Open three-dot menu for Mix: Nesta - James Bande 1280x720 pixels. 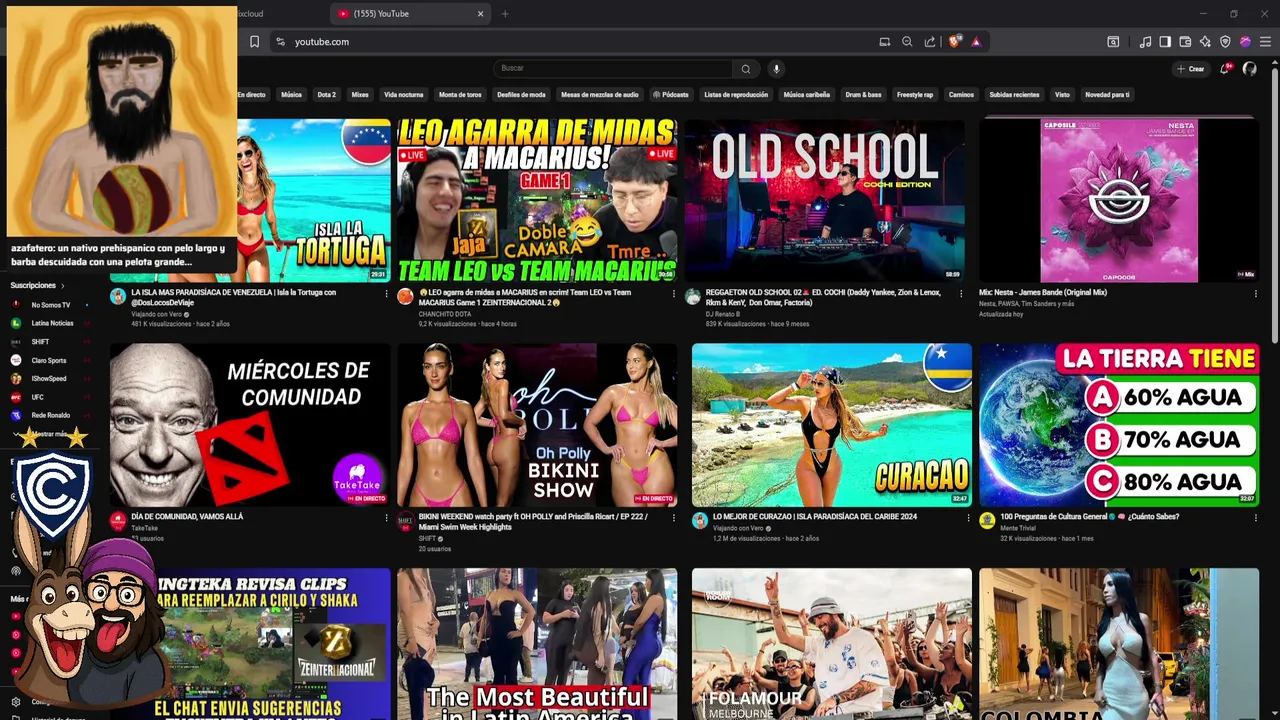click(x=1256, y=294)
